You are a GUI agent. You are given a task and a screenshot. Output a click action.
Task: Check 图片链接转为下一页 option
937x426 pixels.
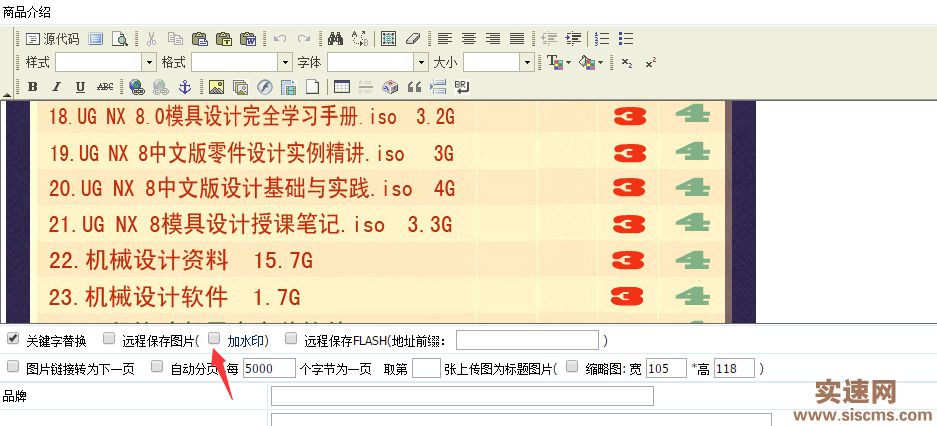[13, 367]
